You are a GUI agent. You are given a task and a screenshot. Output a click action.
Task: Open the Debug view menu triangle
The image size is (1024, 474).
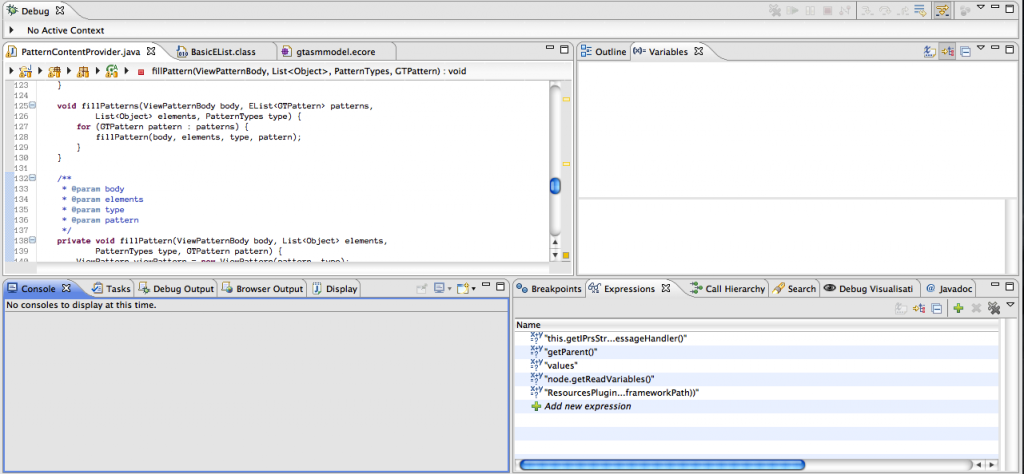pyautogui.click(x=980, y=8)
